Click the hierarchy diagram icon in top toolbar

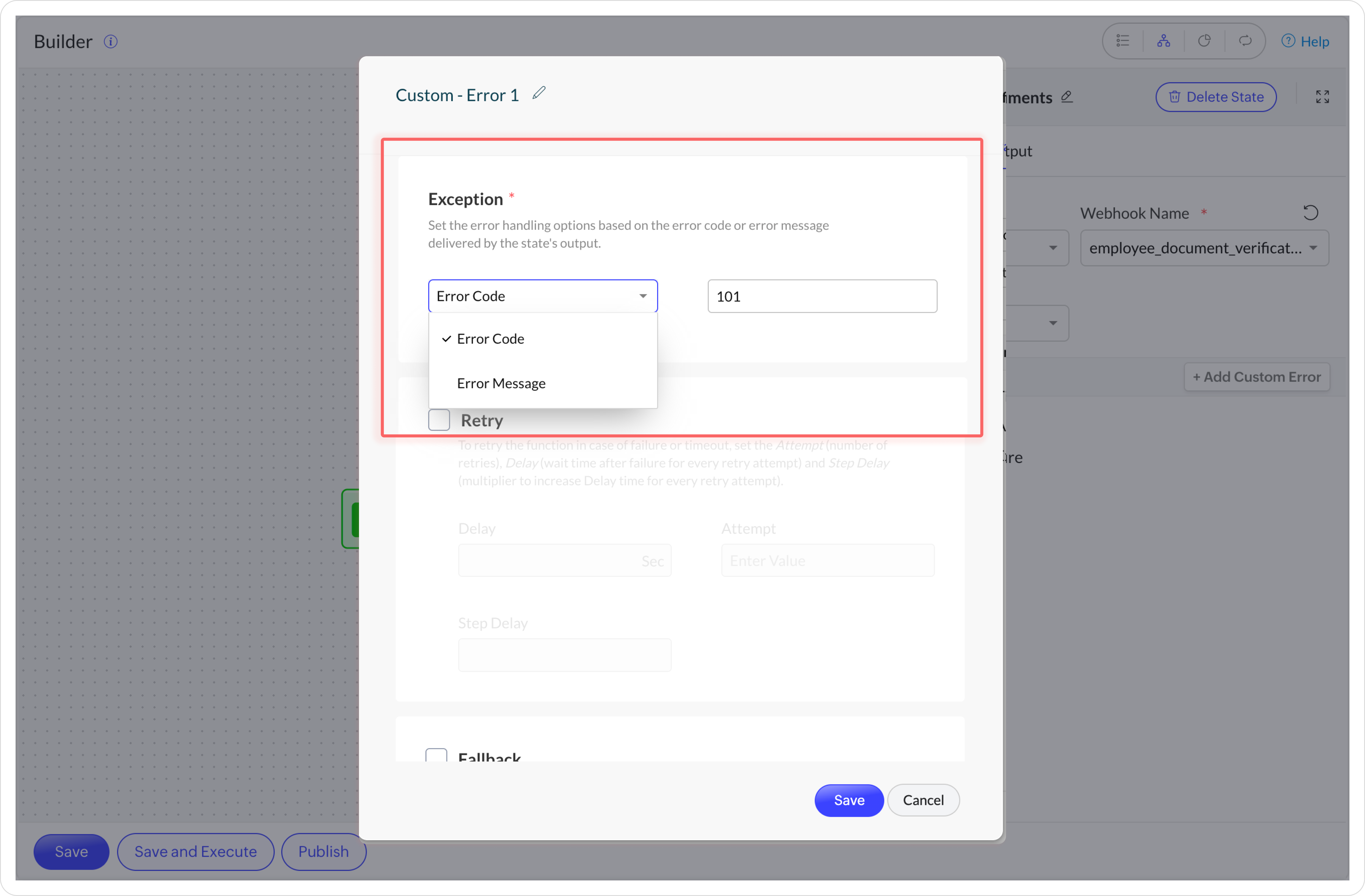point(1163,41)
